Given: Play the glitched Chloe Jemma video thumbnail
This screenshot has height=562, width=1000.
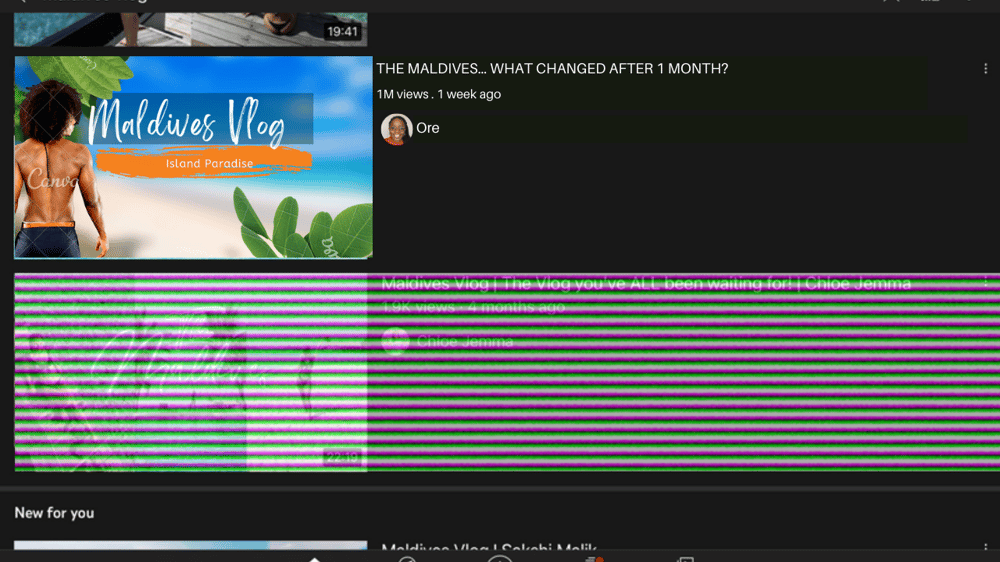Looking at the screenshot, I should pyautogui.click(x=191, y=373).
